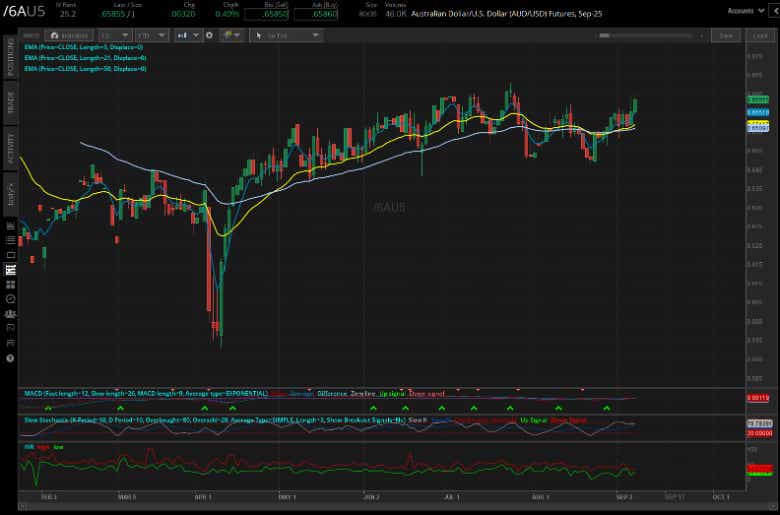Click the small button left of Indicators
Image resolution: width=780 pixels, height=515 pixels.
[31, 36]
